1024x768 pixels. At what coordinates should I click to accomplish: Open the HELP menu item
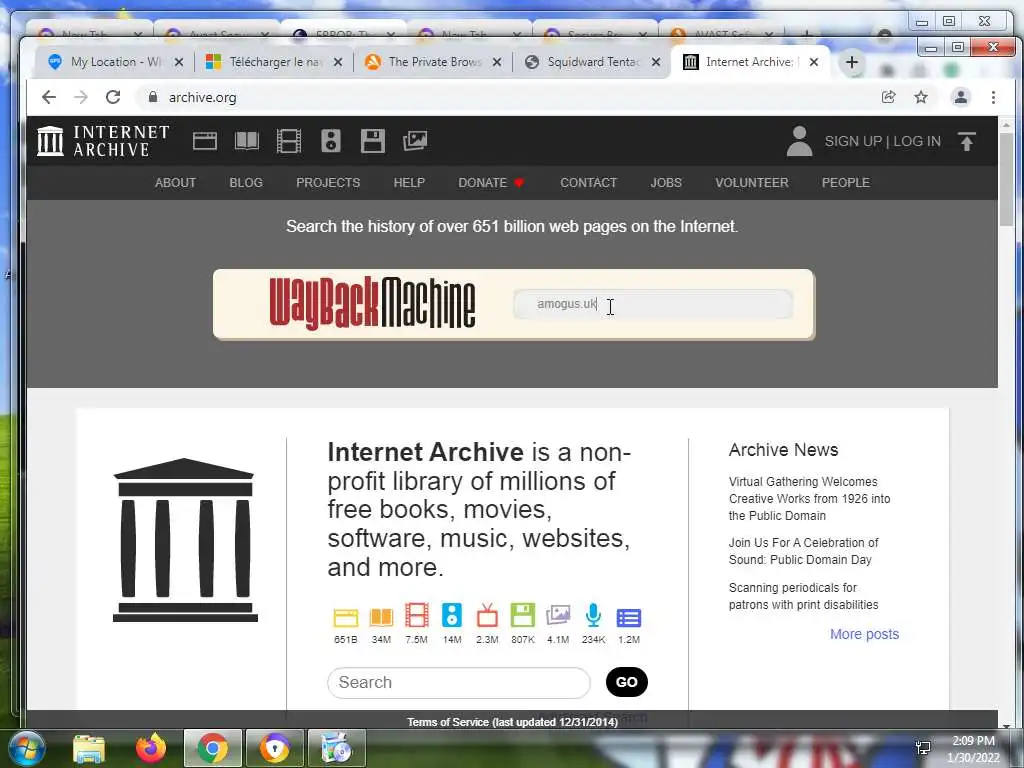pyautogui.click(x=409, y=183)
